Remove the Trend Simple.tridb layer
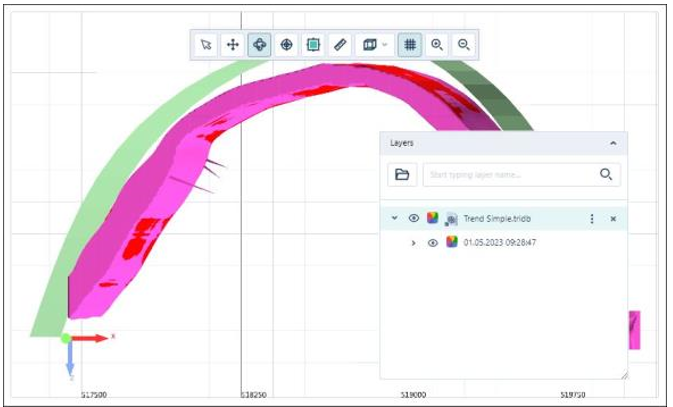The width and height of the screenshot is (673, 407). pyautogui.click(x=613, y=218)
